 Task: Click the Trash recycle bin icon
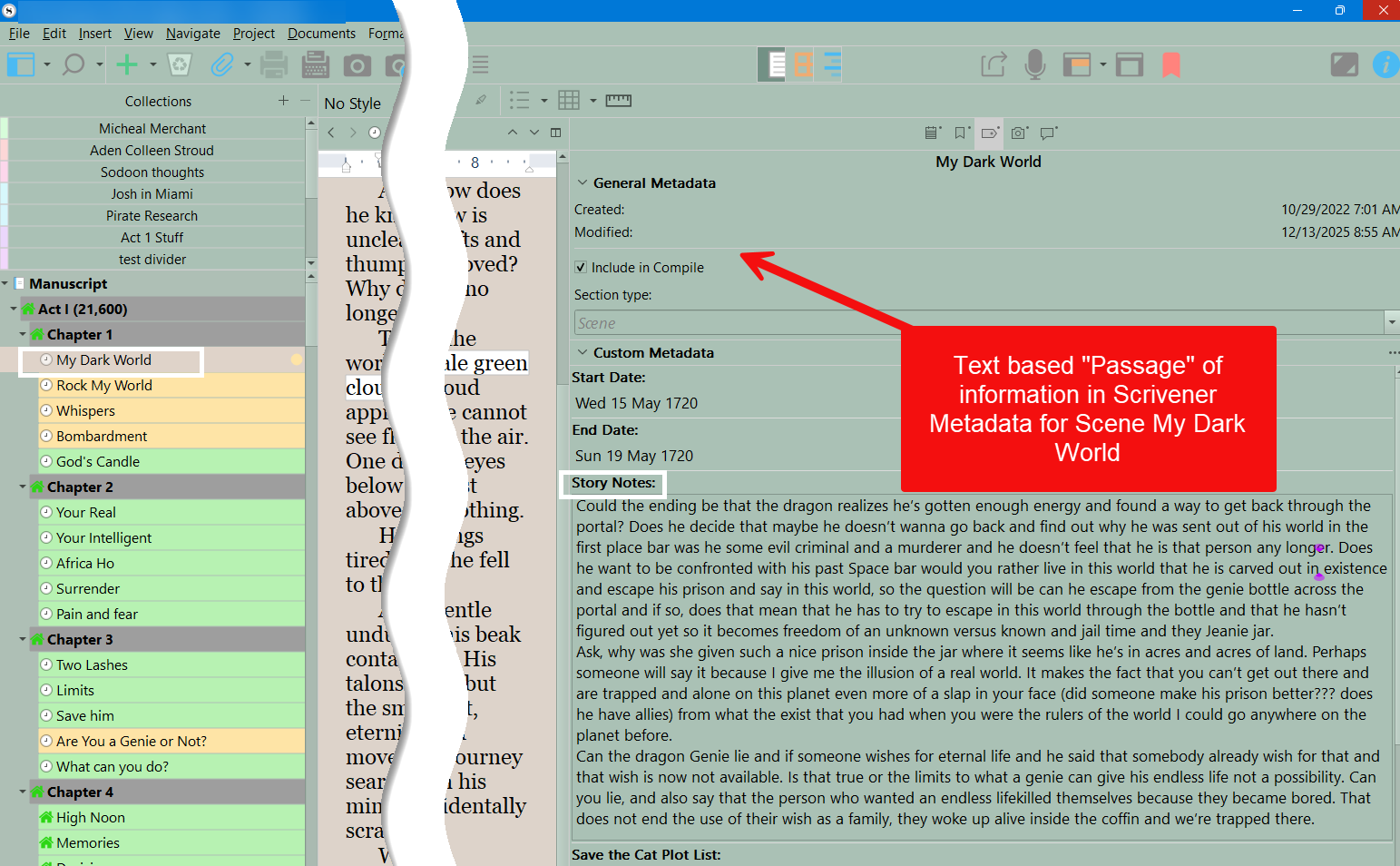point(181,64)
